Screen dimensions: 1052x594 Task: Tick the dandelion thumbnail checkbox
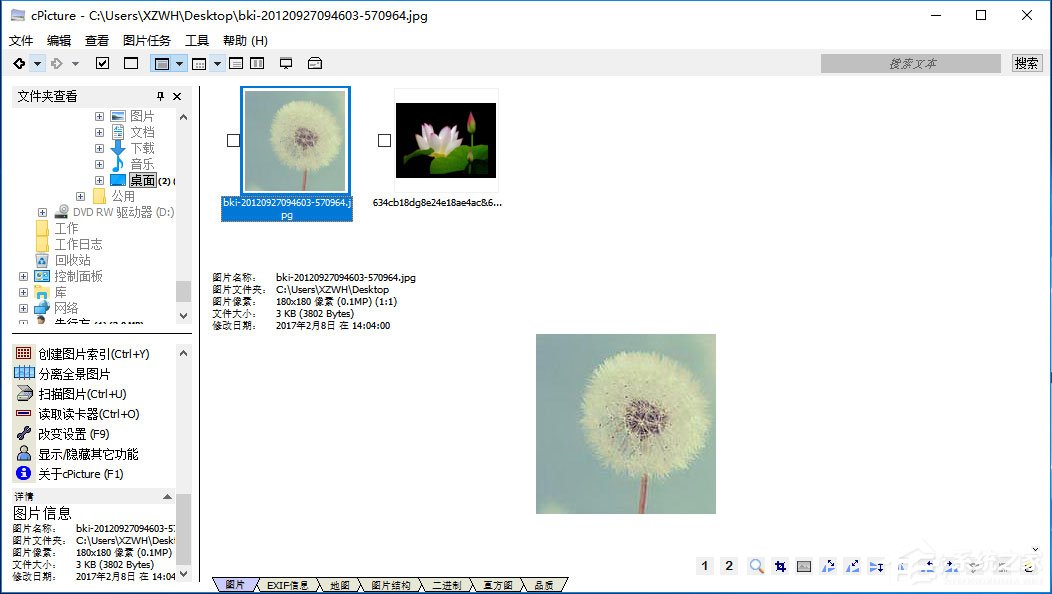(233, 140)
